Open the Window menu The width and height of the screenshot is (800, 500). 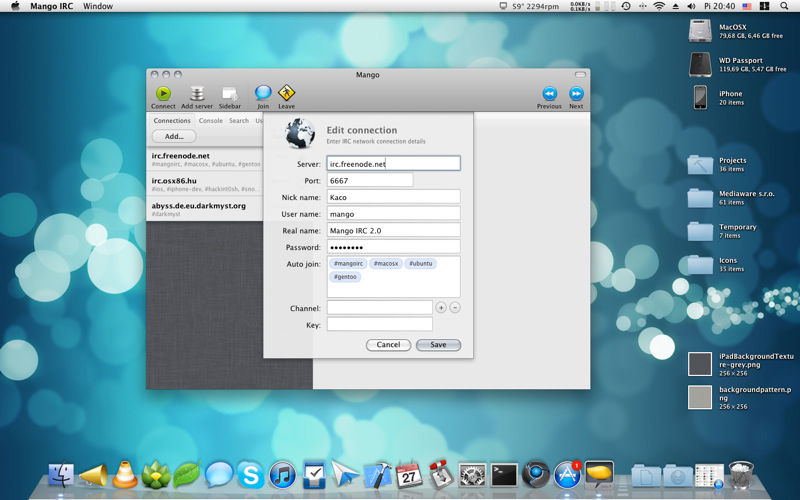point(98,6)
